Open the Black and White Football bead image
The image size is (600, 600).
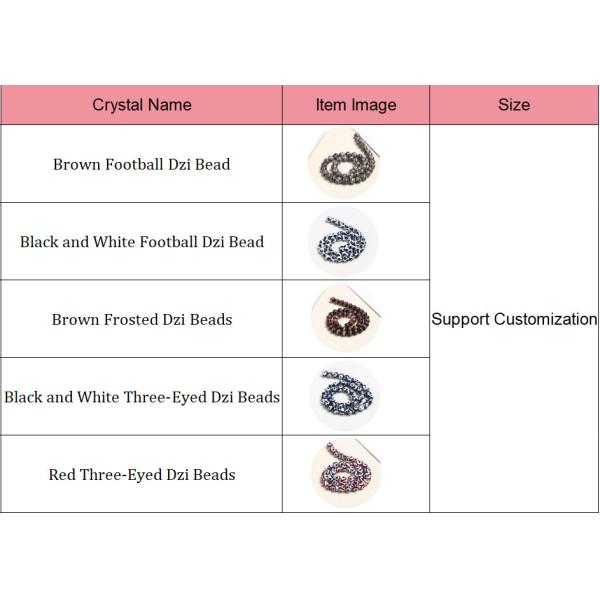(345, 241)
